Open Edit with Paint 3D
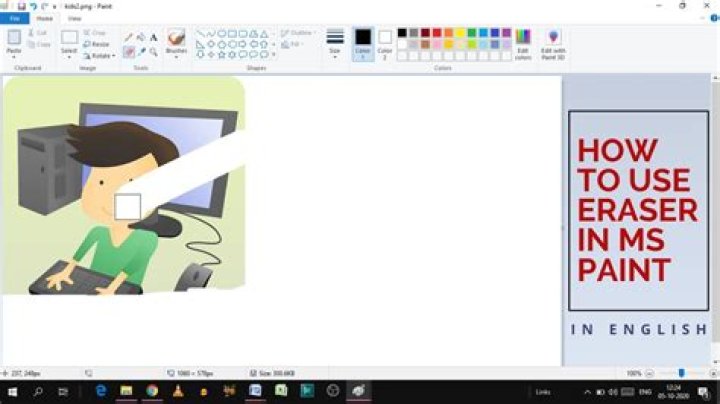 553,43
